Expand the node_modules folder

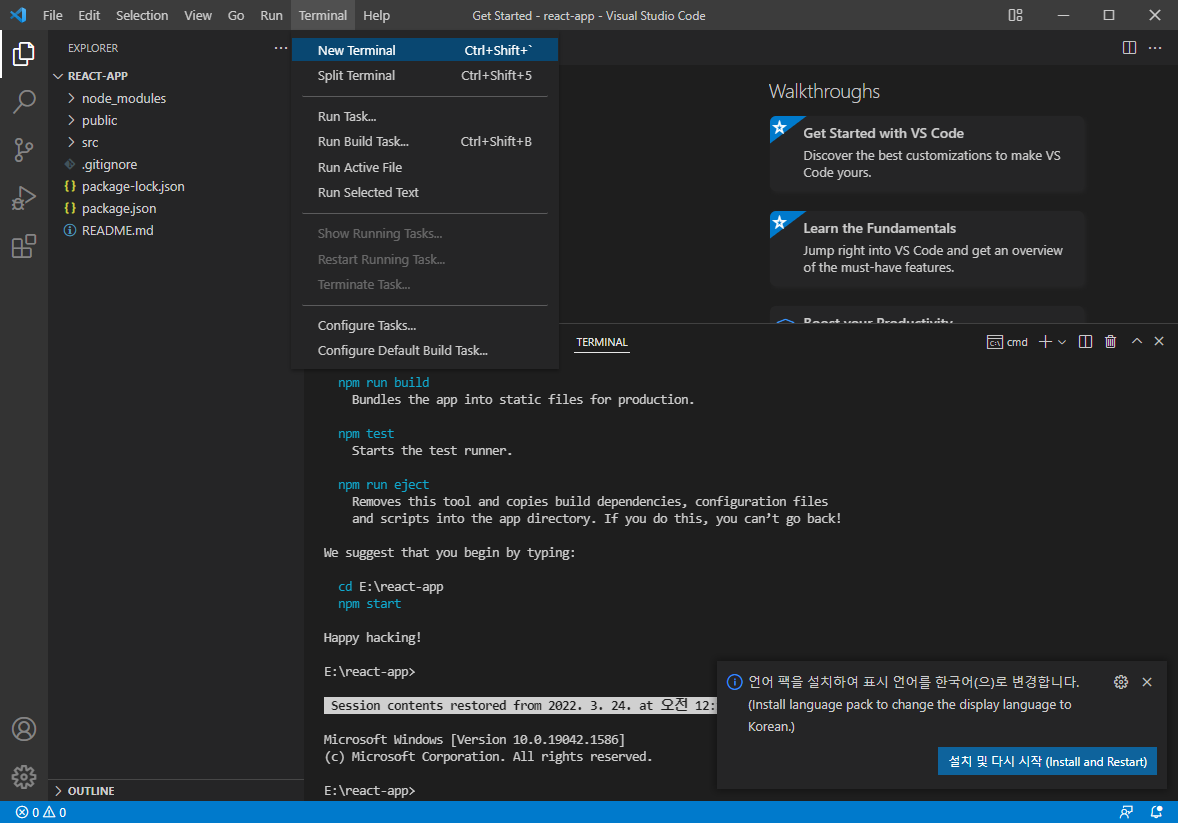(x=124, y=98)
